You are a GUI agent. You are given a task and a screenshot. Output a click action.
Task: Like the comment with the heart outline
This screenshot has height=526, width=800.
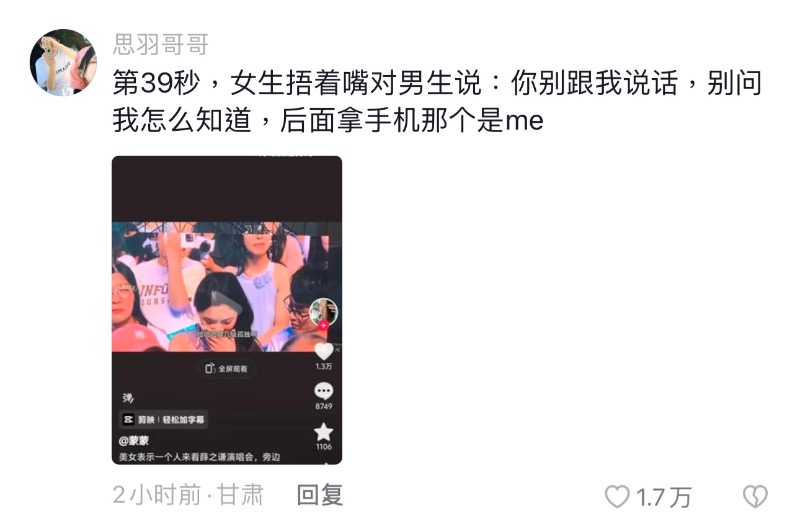point(617,496)
